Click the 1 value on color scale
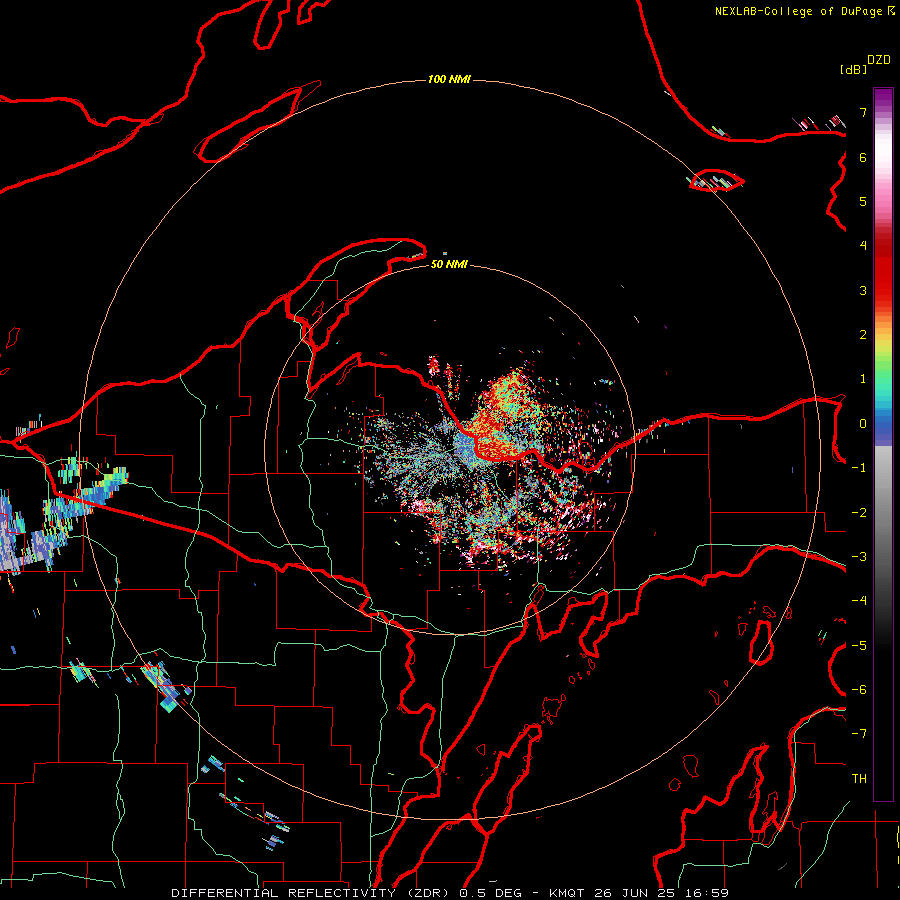This screenshot has height=900, width=900. click(863, 379)
